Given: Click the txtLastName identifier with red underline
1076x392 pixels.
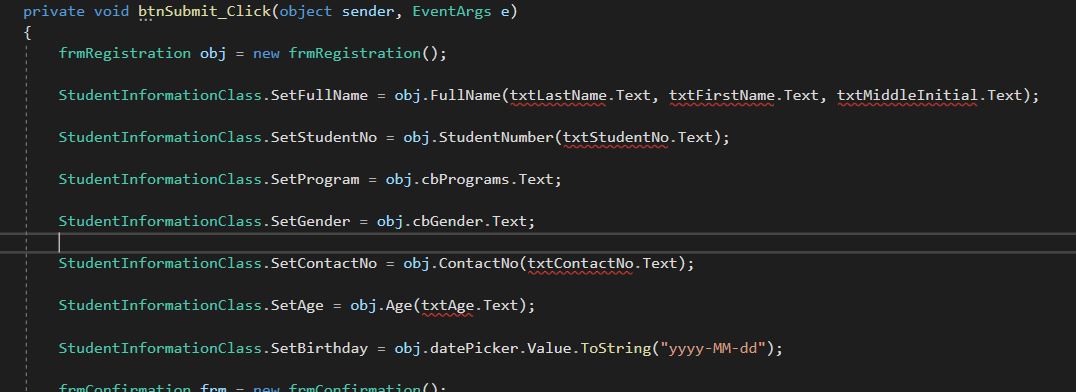Looking at the screenshot, I should 558,95.
